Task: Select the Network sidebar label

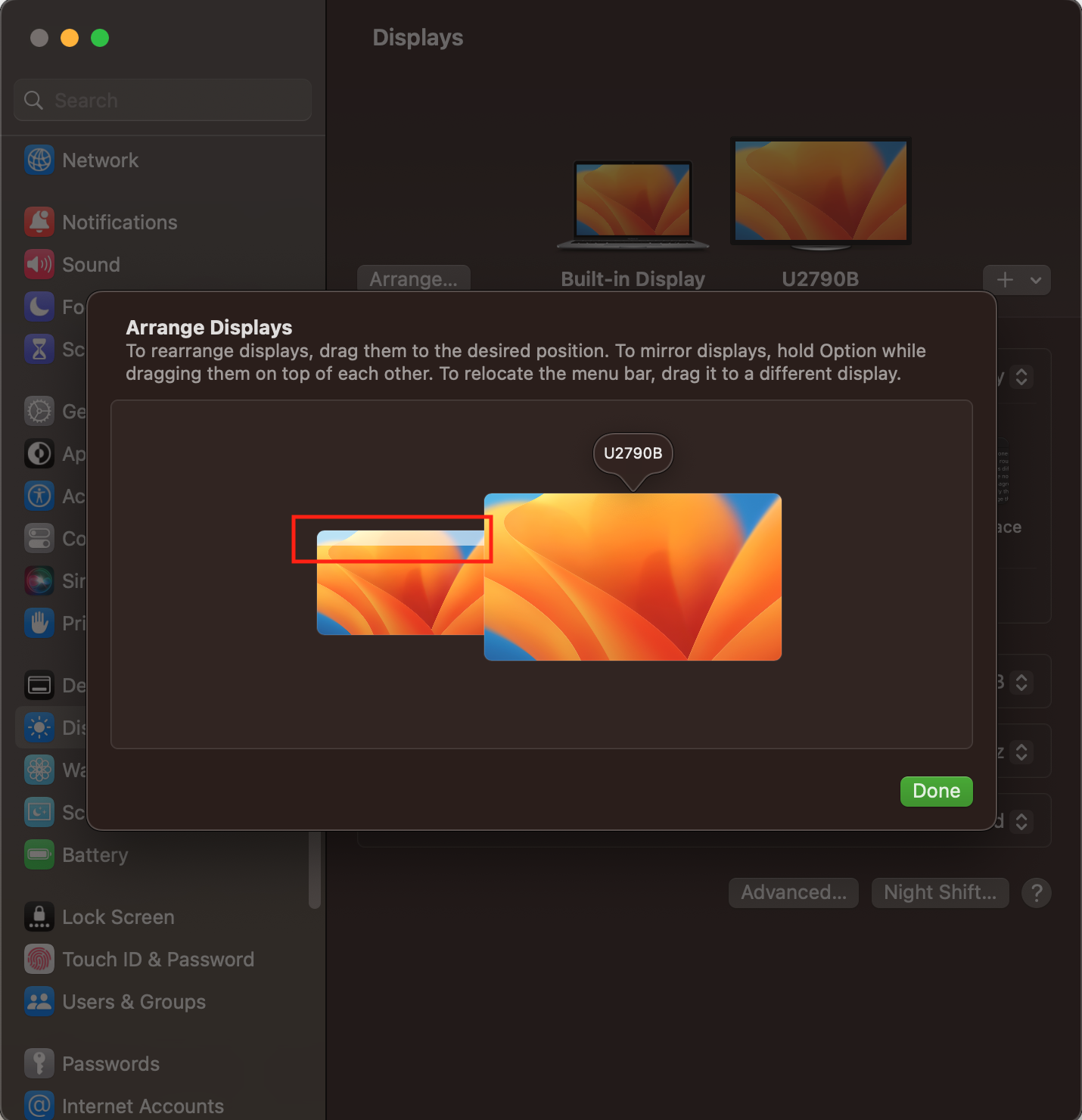Action: pos(101,160)
